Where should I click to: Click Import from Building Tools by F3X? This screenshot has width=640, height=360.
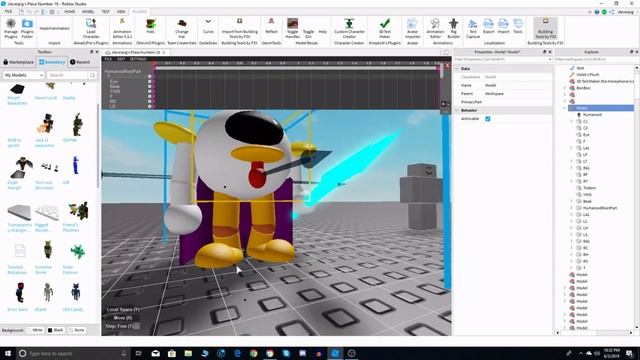[x=240, y=28]
